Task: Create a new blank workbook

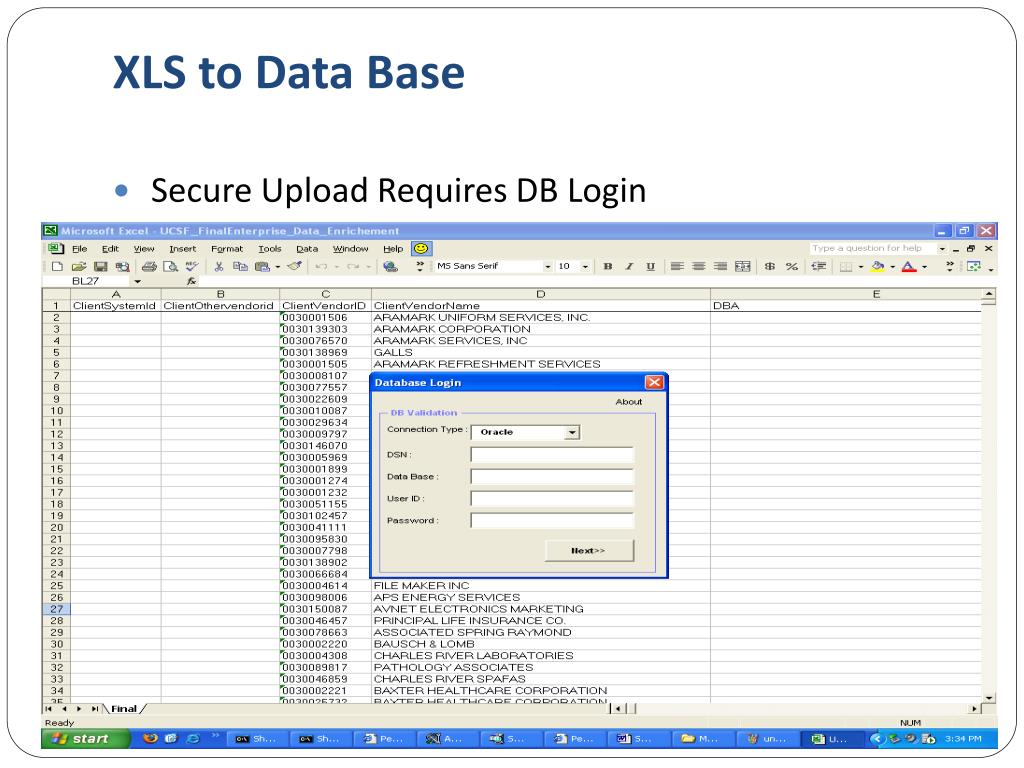Action: tap(57, 266)
